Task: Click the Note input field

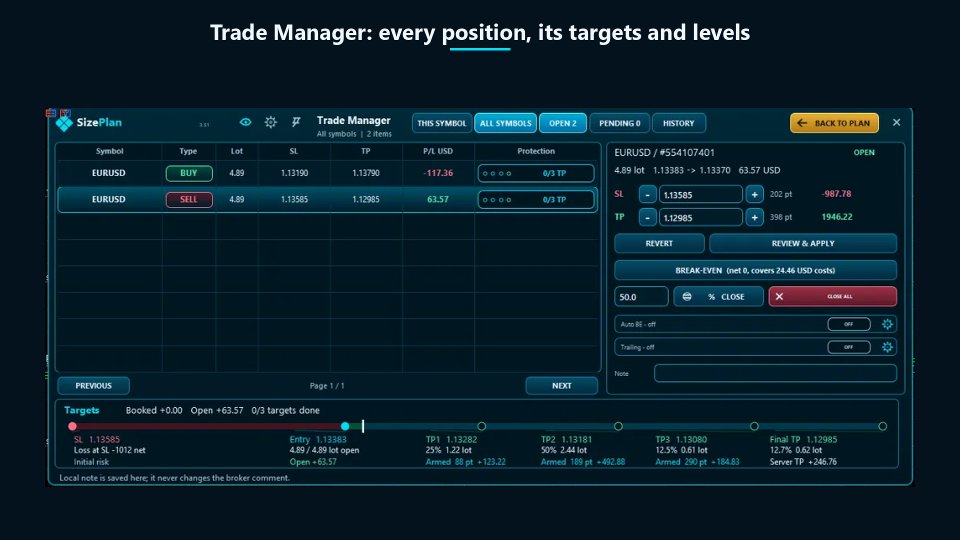Action: pyautogui.click(x=775, y=373)
